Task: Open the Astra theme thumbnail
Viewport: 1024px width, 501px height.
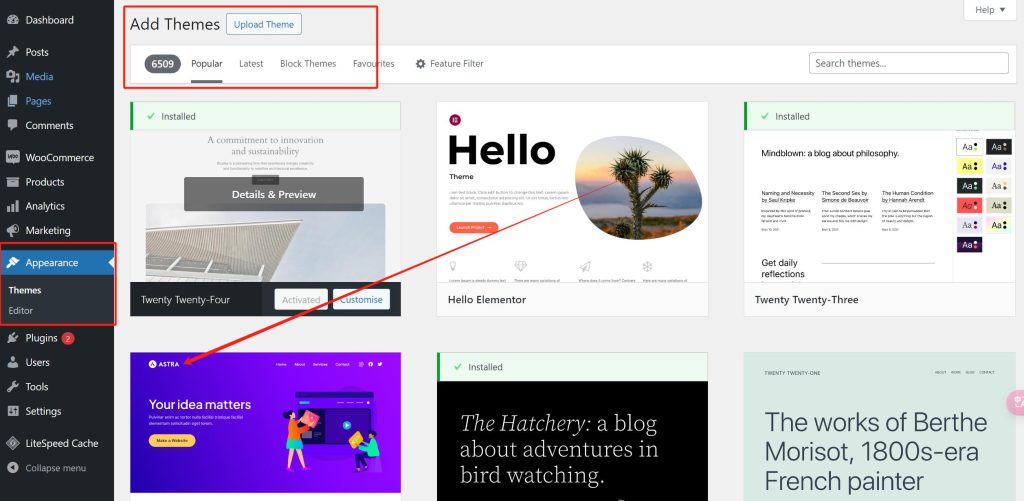Action: click(265, 423)
